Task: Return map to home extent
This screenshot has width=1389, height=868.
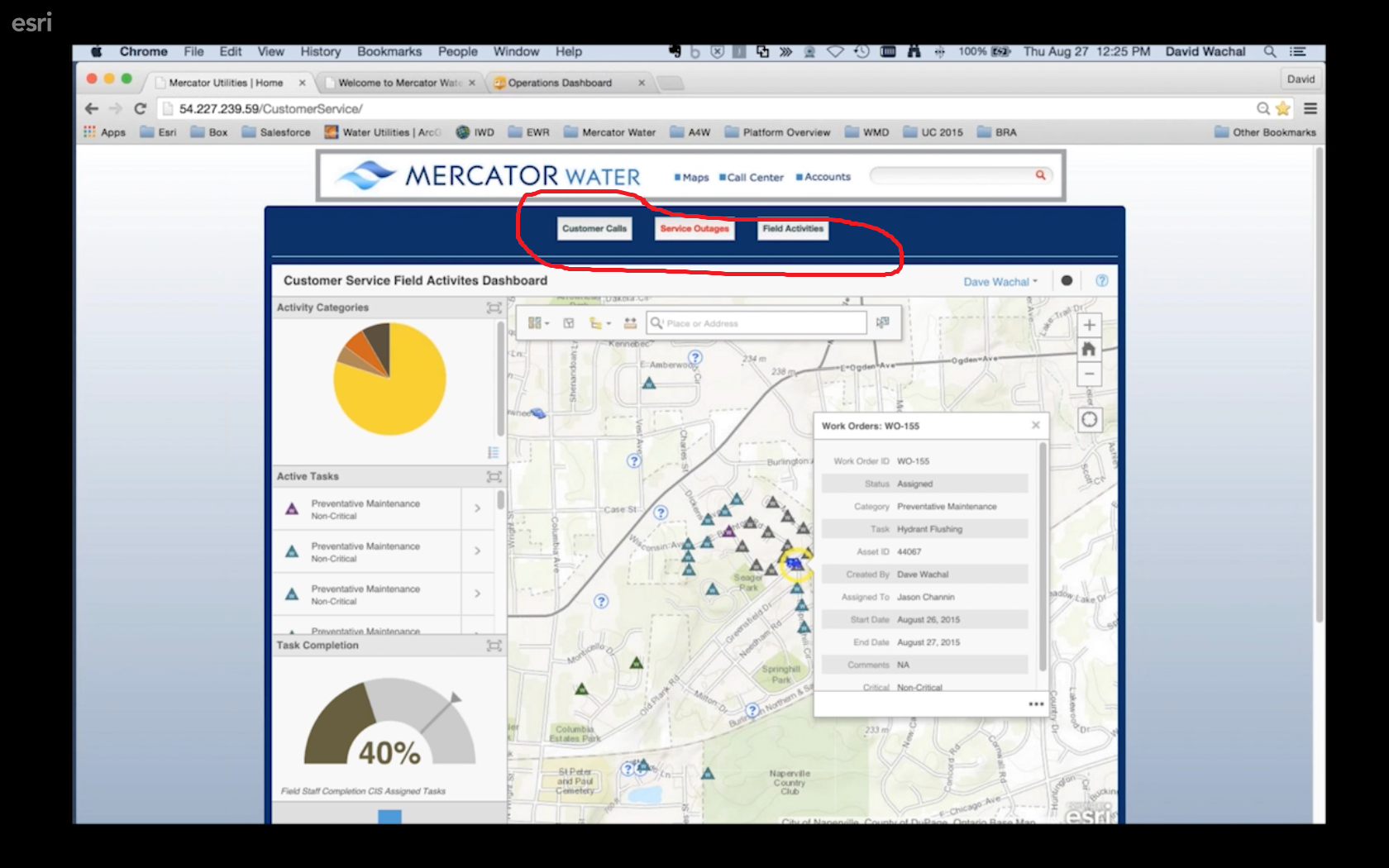Action: 1089,350
